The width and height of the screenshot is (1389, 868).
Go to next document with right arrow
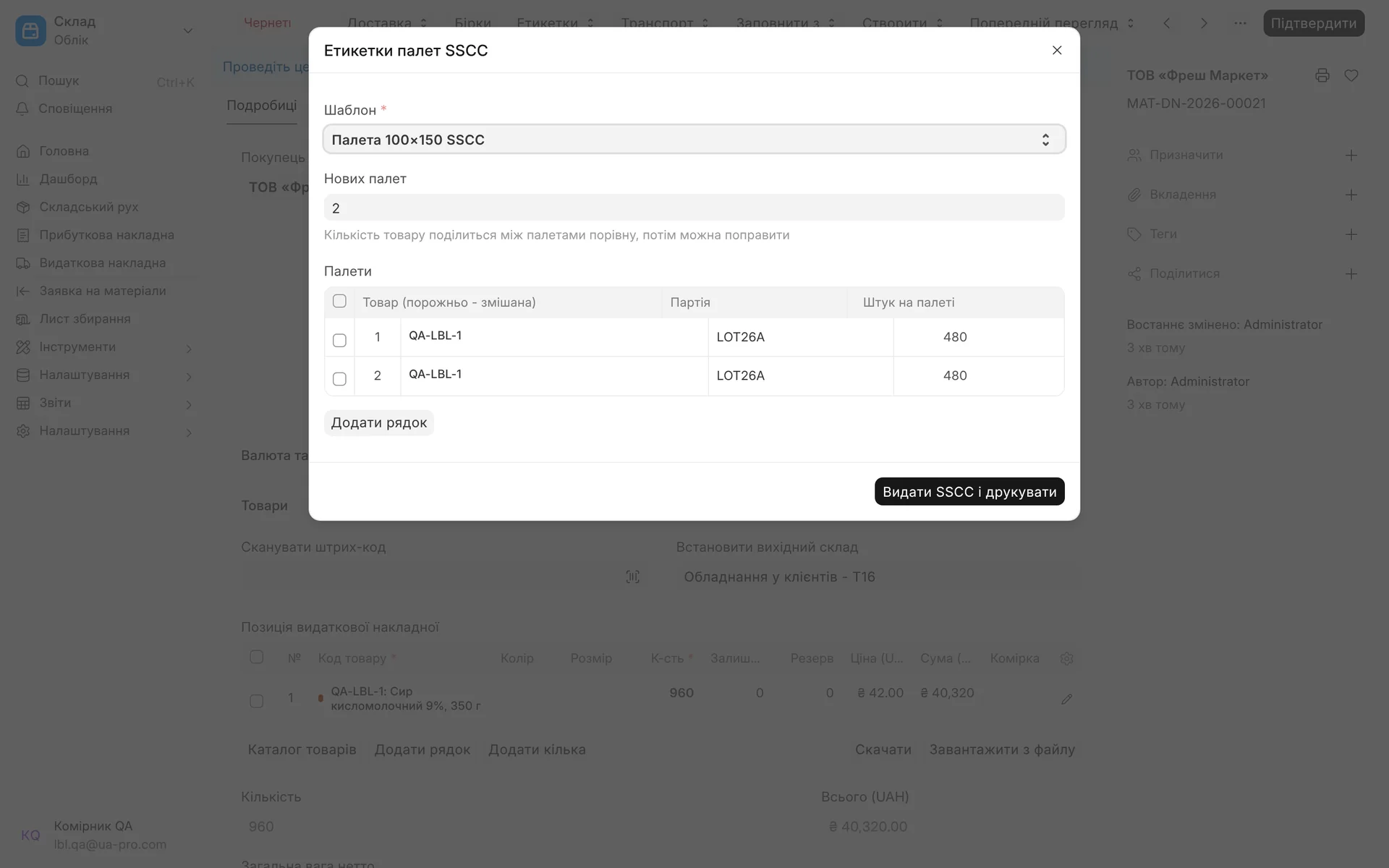[1203, 23]
